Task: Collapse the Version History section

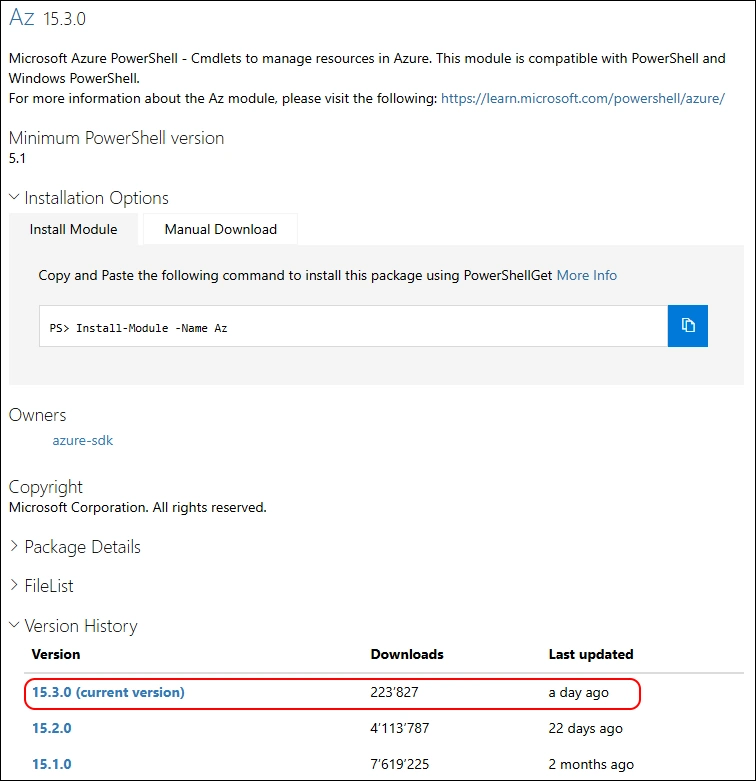Action: click(72, 626)
